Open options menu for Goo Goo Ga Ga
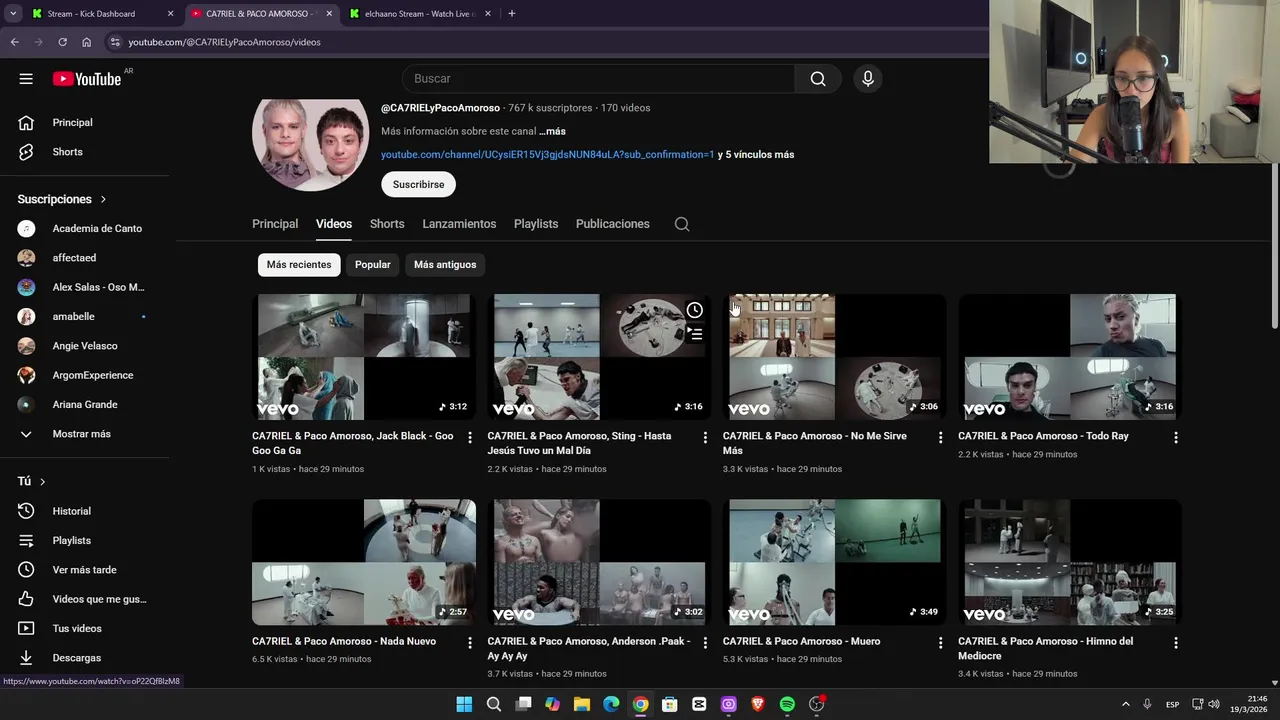1280x720 pixels. (470, 437)
